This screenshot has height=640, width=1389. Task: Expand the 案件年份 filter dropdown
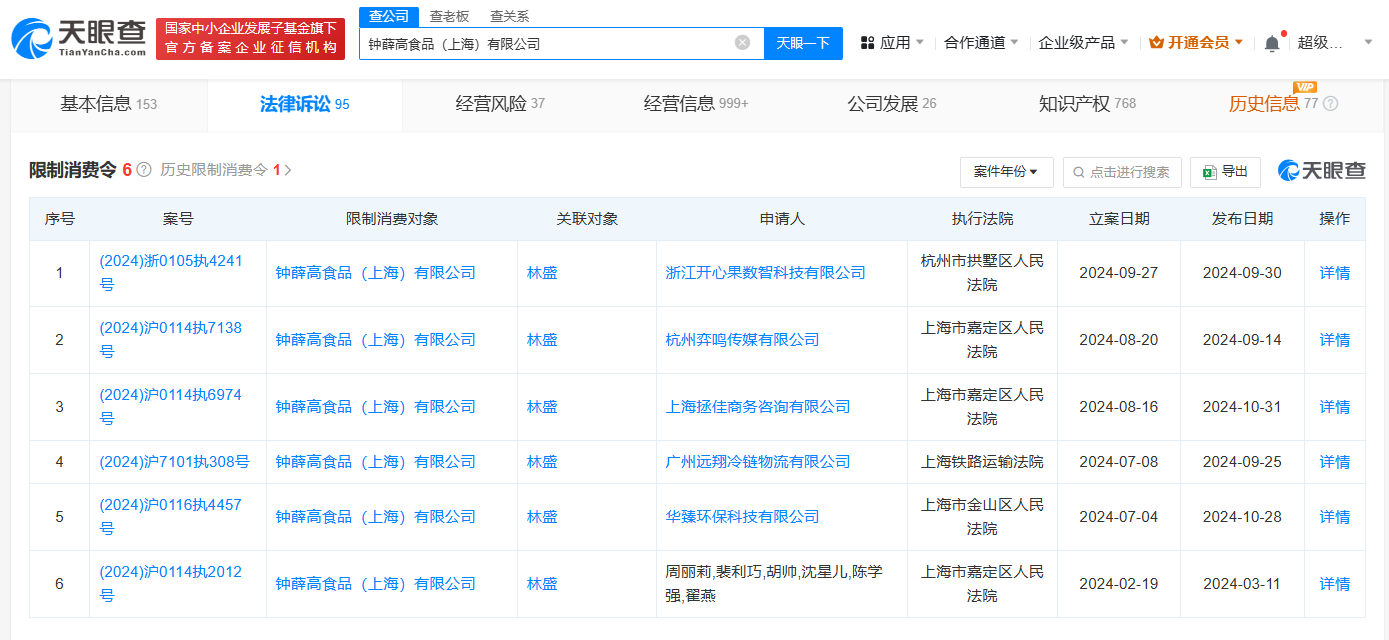[1005, 172]
